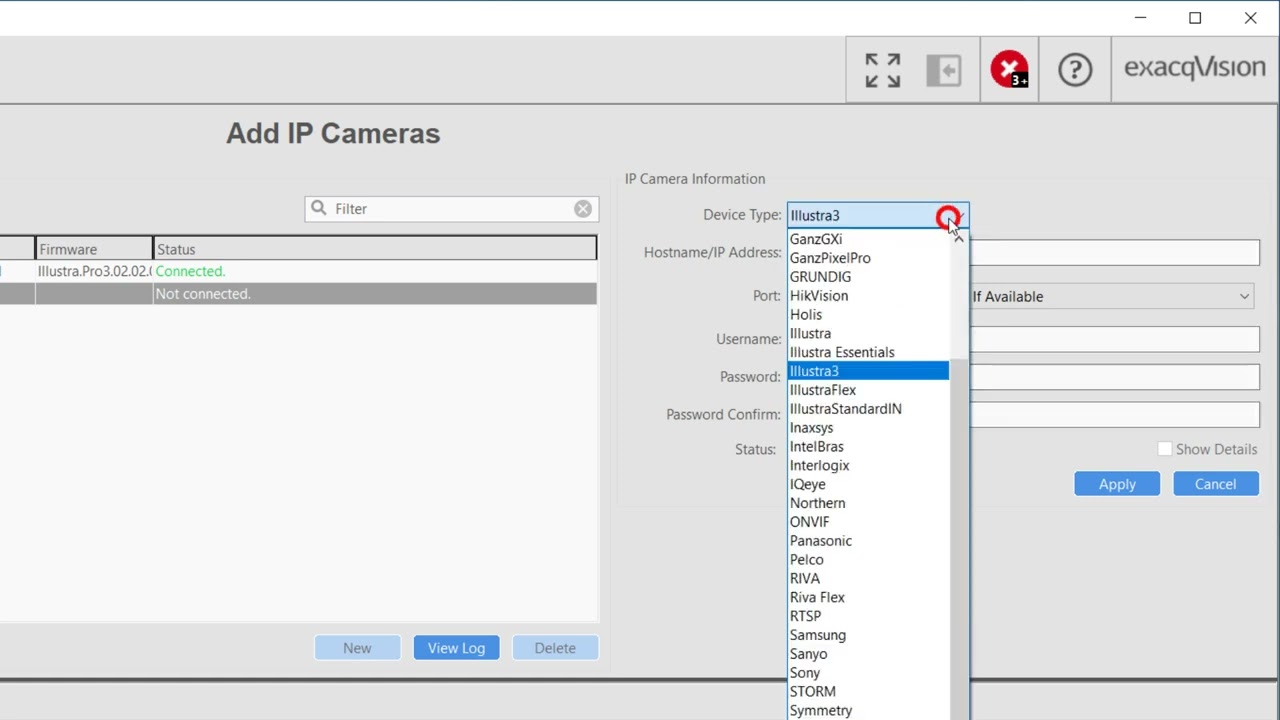The image size is (1280, 720).
Task: Choose GanzPixelPro from device type list
Action: tap(868, 258)
